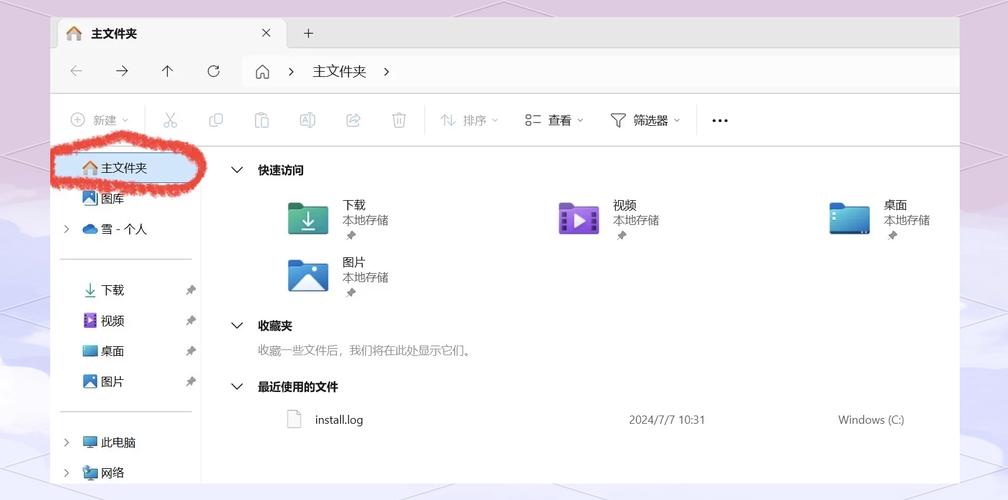
Task: Click 主文件夹 breadcrumb in address bar
Action: tap(339, 72)
